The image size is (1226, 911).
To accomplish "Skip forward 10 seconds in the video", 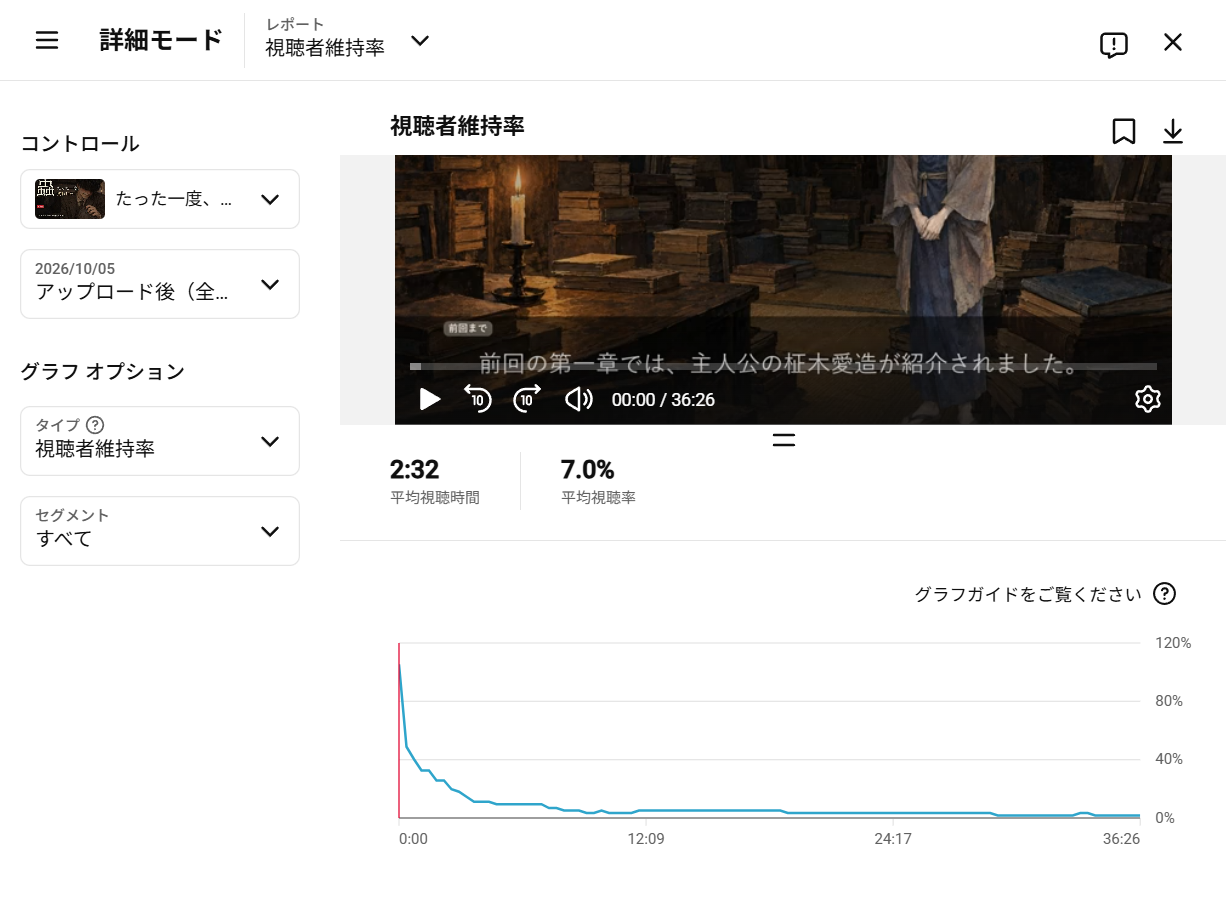I will coord(527,399).
